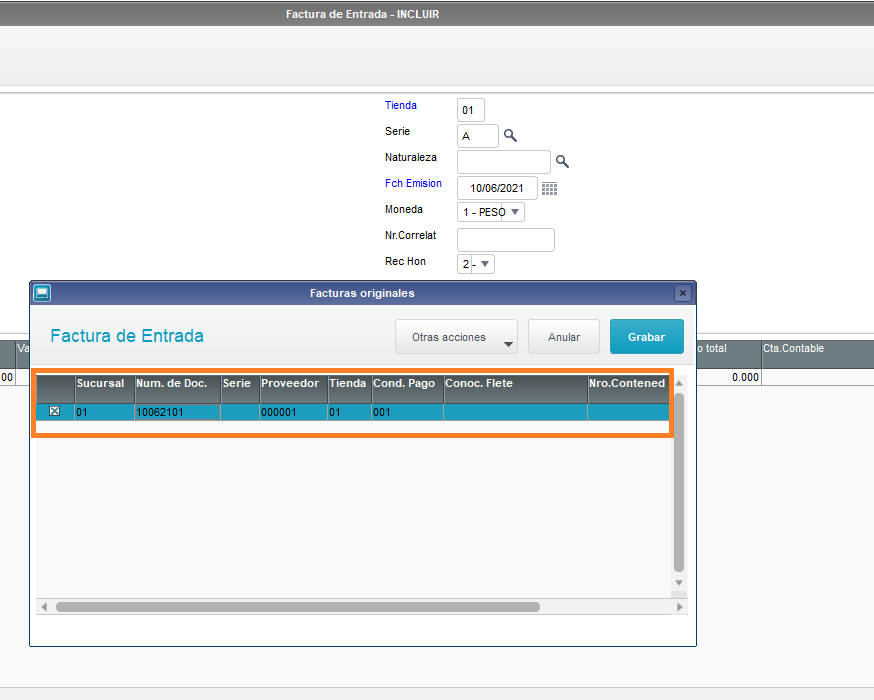Image resolution: width=874 pixels, height=700 pixels.
Task: Click the grid scroll up arrow
Action: 679,383
